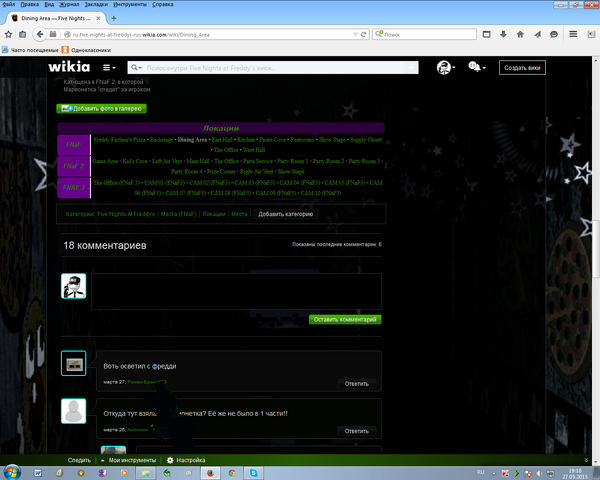This screenshot has height=480, width=600.
Task: Open the Pirate Cove location link
Action: coord(272,140)
